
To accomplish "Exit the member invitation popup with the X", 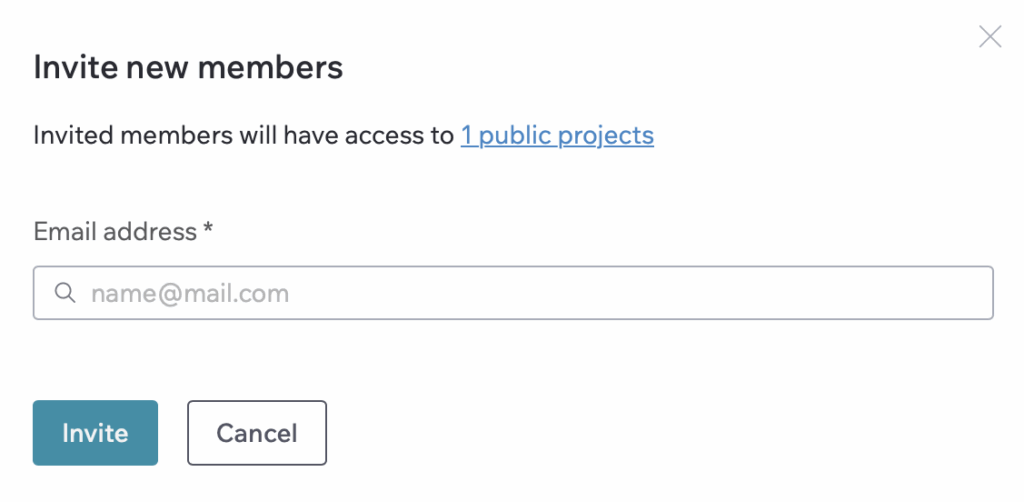I will [x=990, y=37].
